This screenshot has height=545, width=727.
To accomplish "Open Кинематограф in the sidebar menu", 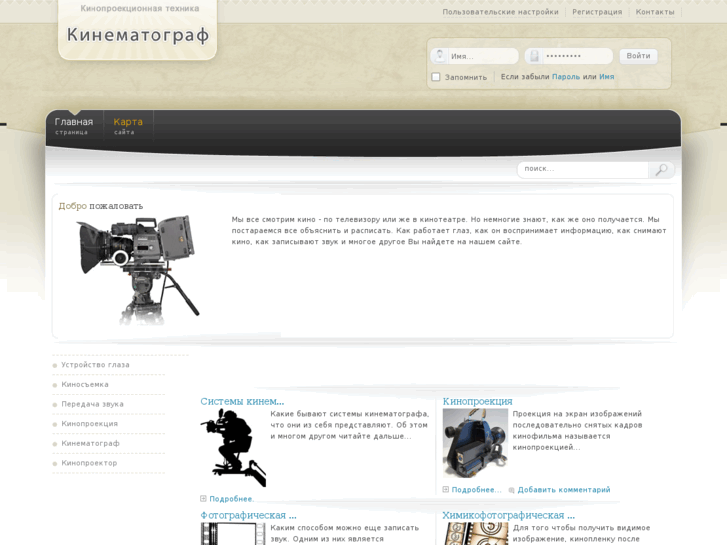I will click(x=90, y=443).
